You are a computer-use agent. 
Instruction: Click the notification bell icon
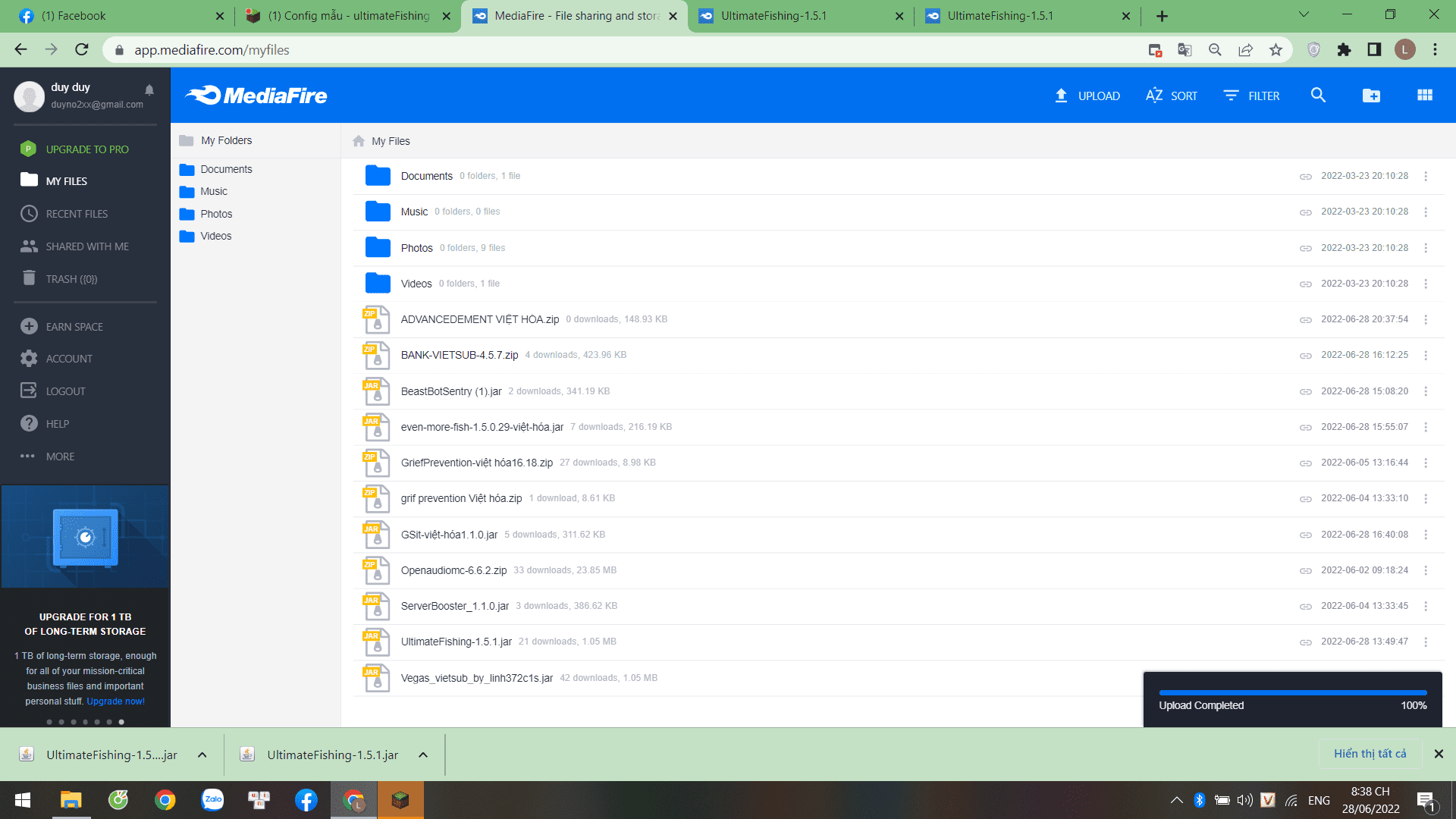click(149, 89)
